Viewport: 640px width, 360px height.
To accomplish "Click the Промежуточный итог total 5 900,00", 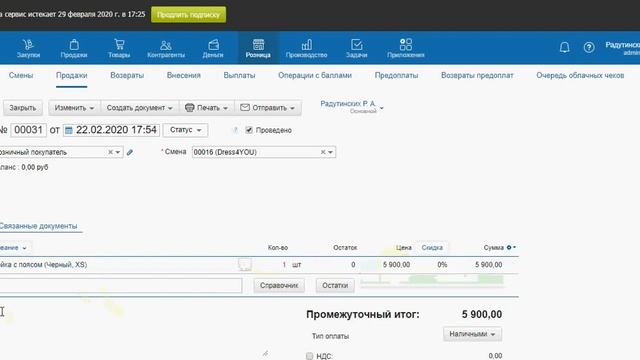I will [x=482, y=314].
